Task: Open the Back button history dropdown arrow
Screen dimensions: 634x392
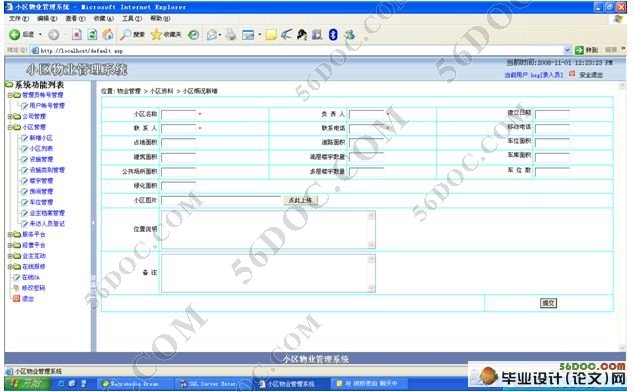Action: [x=40, y=35]
